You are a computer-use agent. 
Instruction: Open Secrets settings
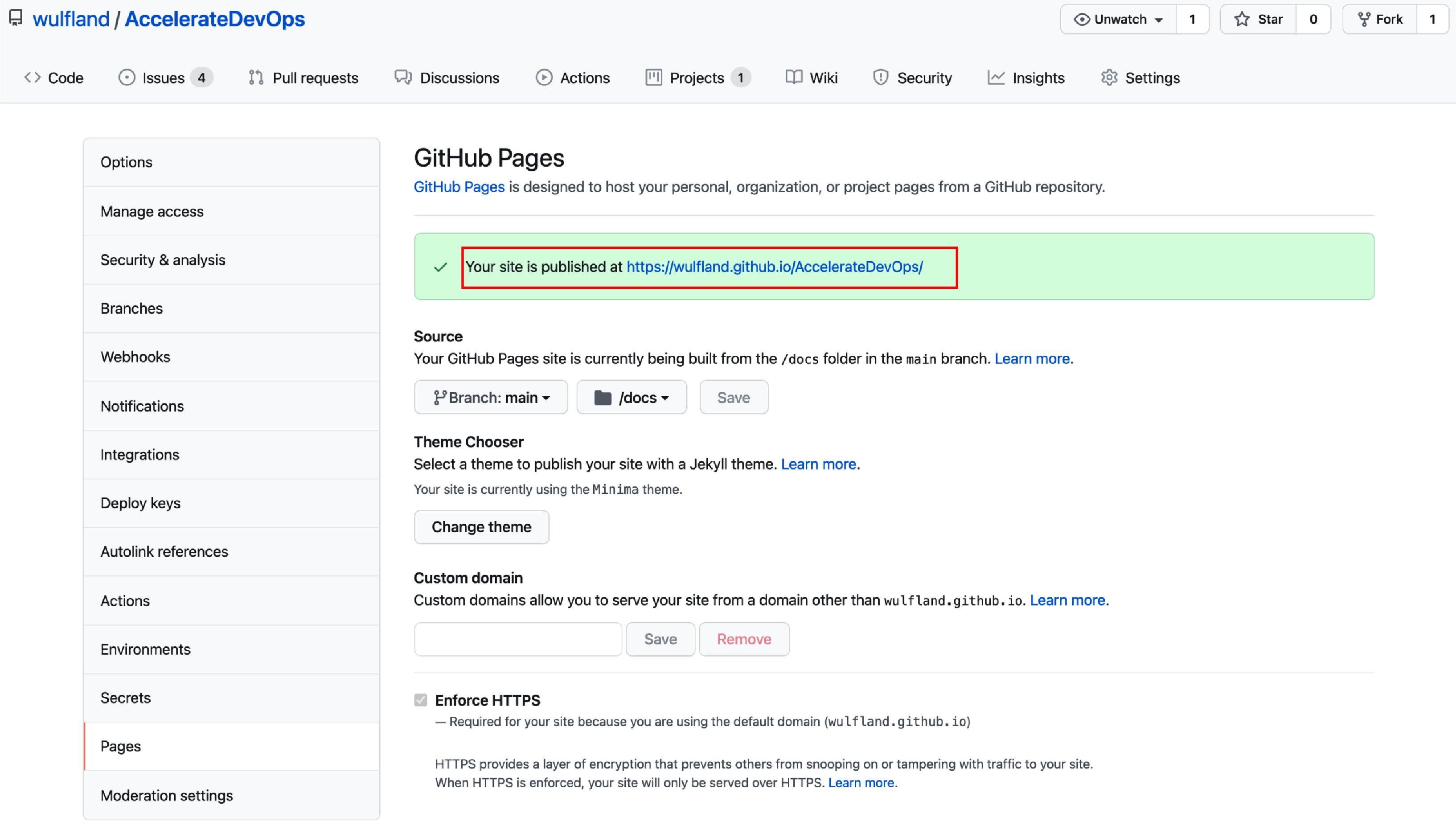pos(231,698)
